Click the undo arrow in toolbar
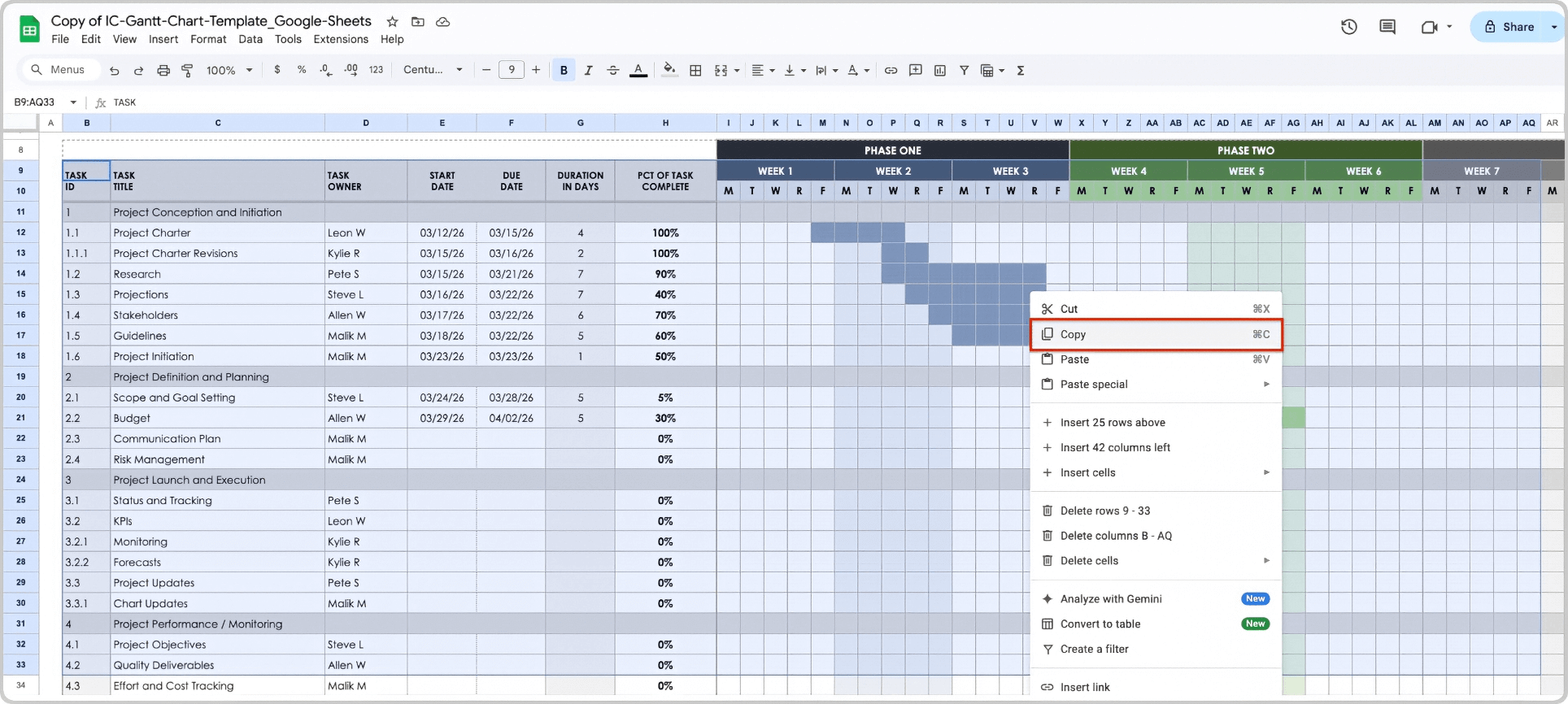The height and width of the screenshot is (704, 1568). [x=115, y=71]
